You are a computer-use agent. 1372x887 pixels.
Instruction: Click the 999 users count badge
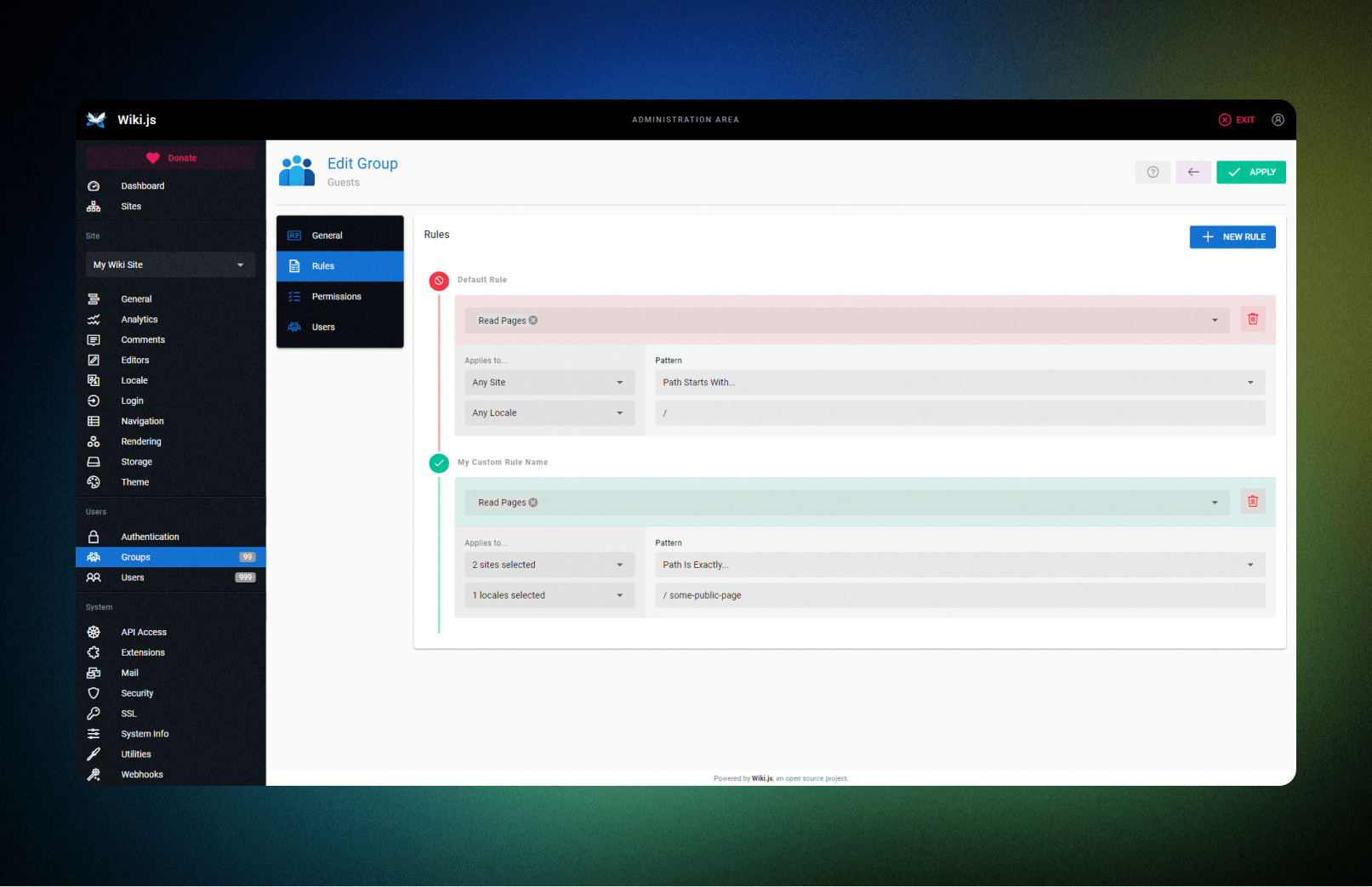click(245, 577)
